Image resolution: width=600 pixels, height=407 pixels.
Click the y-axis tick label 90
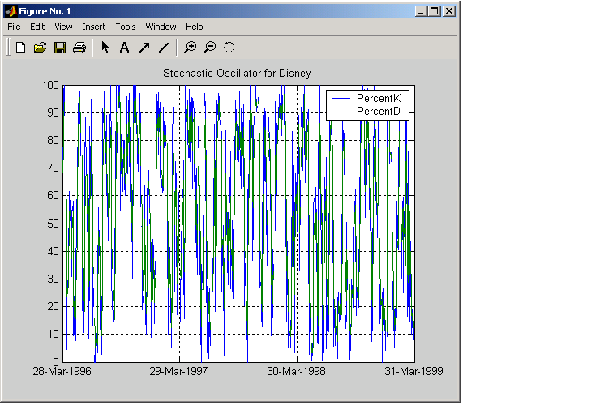[53, 112]
